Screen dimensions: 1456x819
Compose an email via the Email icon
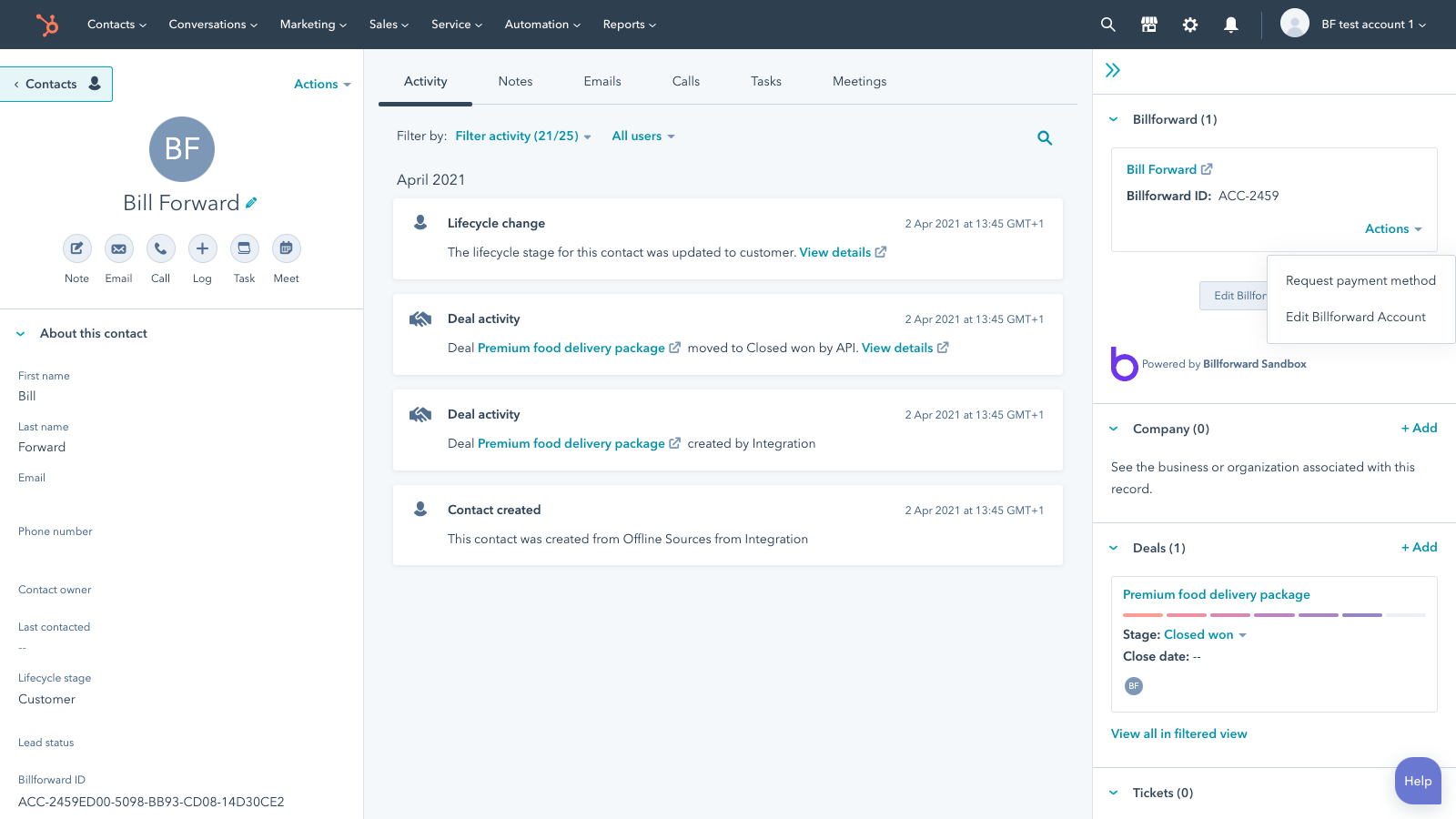(x=118, y=248)
